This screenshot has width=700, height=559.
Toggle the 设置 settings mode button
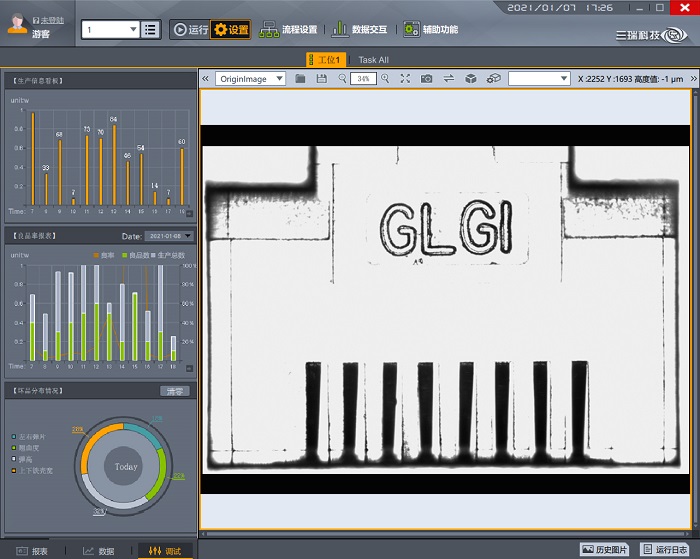coord(231,30)
